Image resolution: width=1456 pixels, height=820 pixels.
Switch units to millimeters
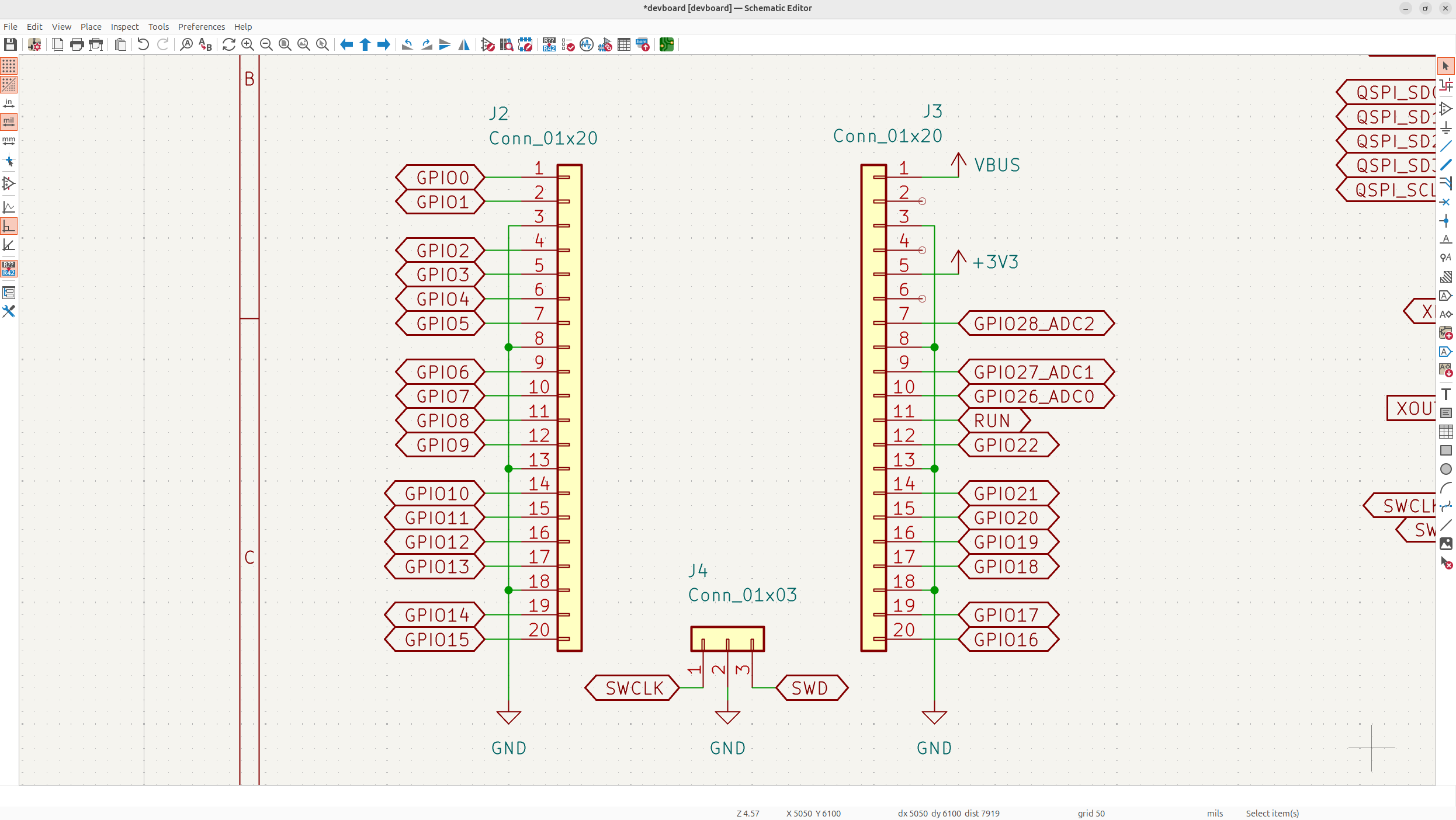pyautogui.click(x=9, y=141)
